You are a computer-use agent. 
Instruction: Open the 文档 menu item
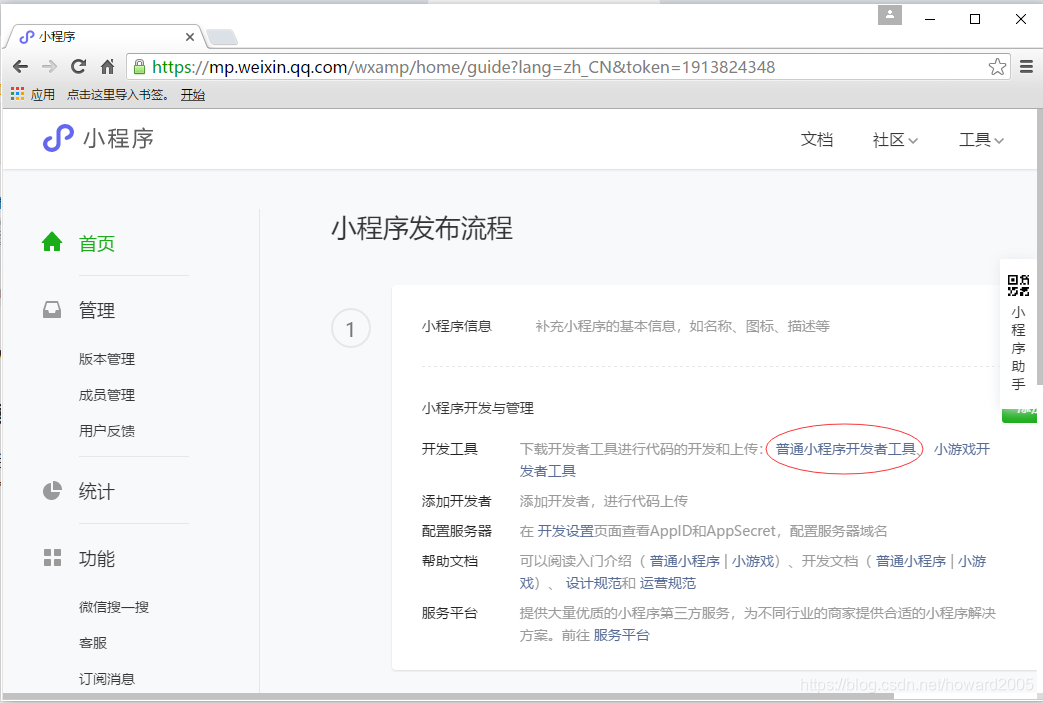coord(817,139)
